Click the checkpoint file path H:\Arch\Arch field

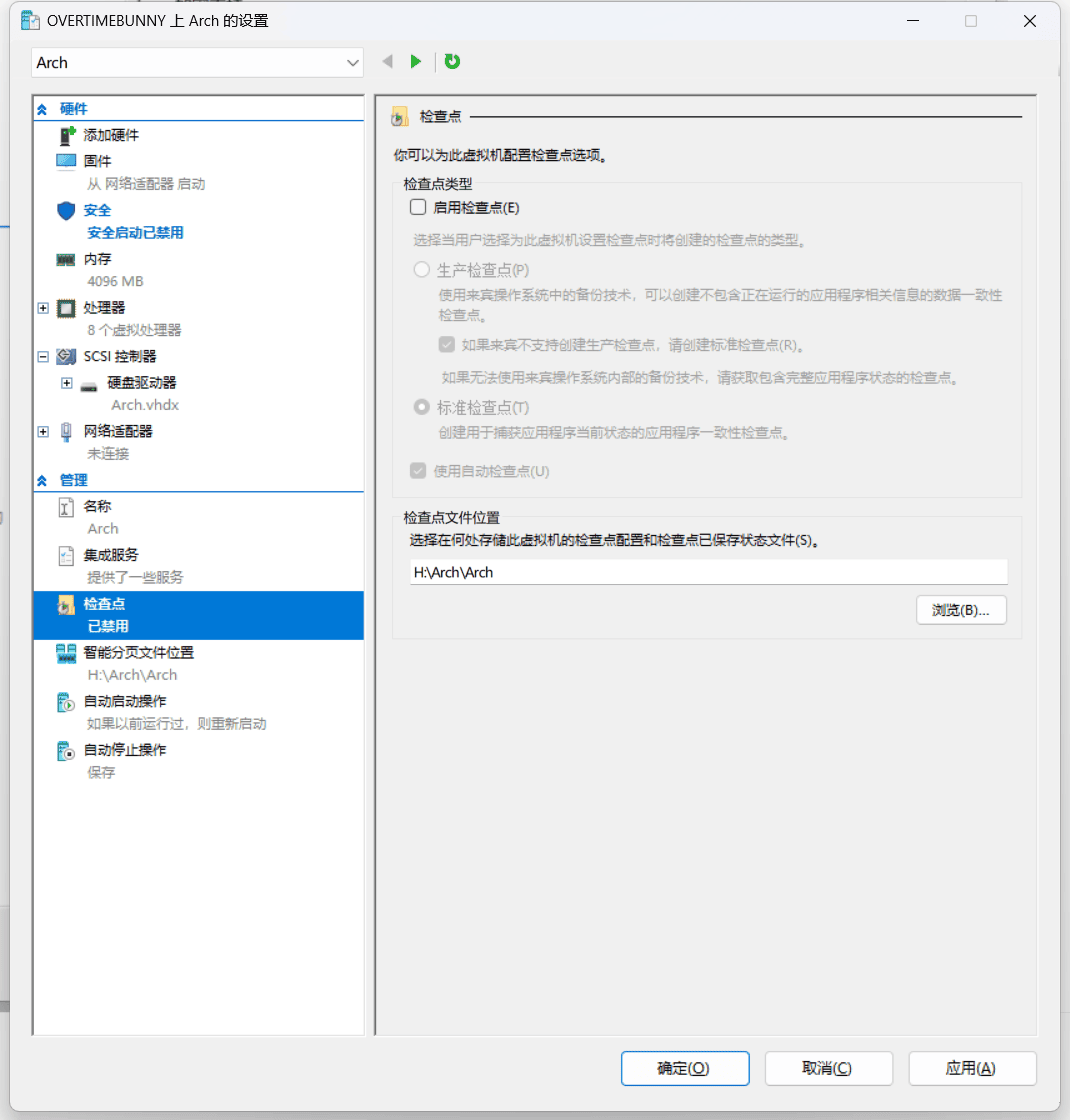point(708,573)
